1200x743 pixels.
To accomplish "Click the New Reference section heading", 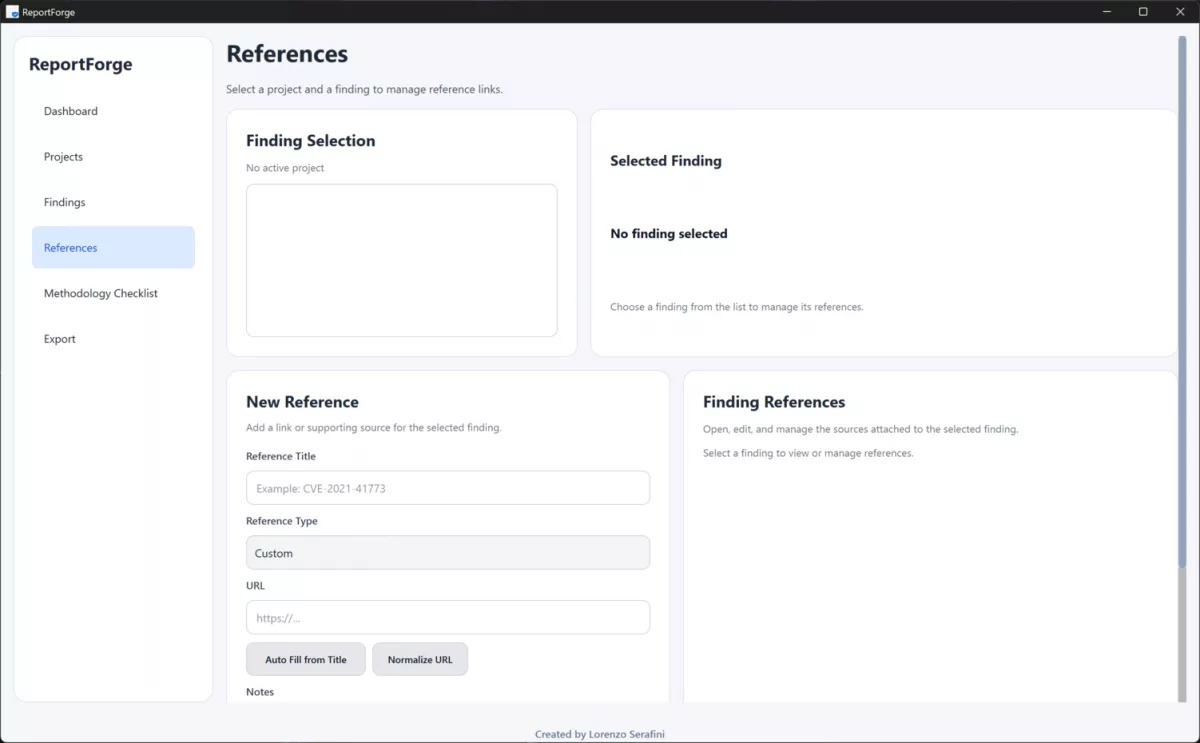I will coord(302,401).
